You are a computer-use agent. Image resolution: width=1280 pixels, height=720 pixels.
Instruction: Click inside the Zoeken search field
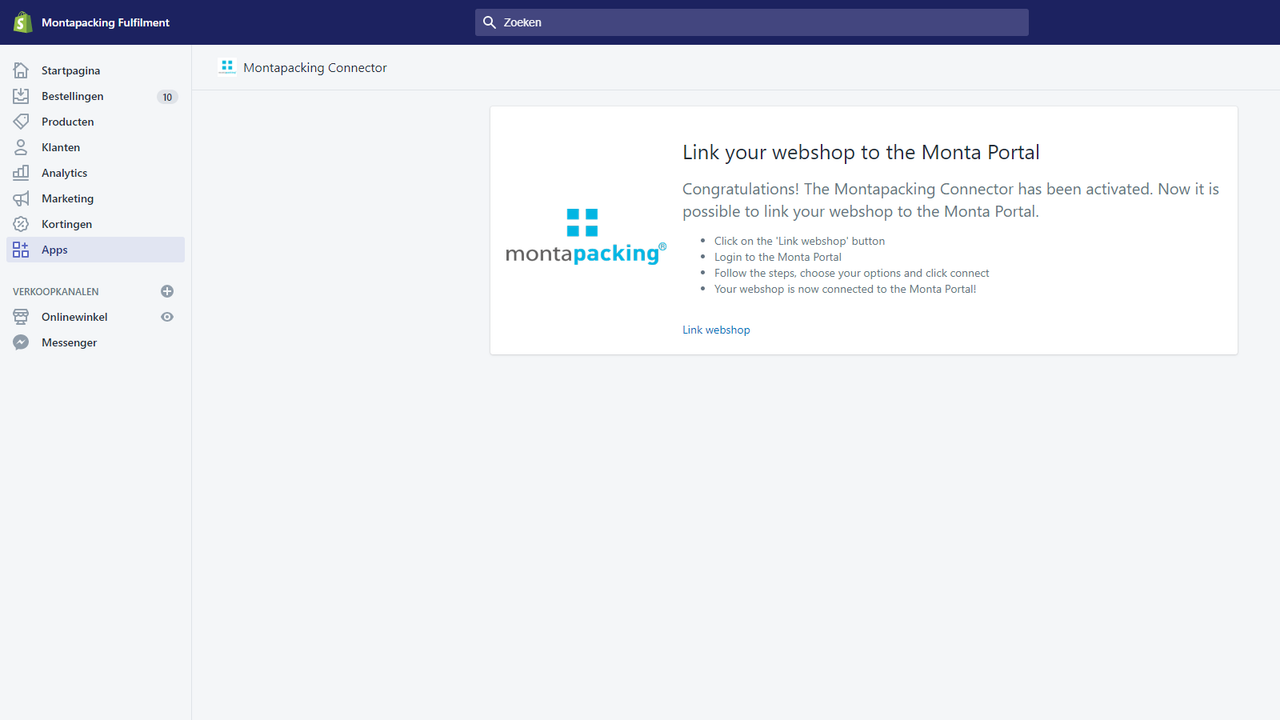click(x=751, y=22)
